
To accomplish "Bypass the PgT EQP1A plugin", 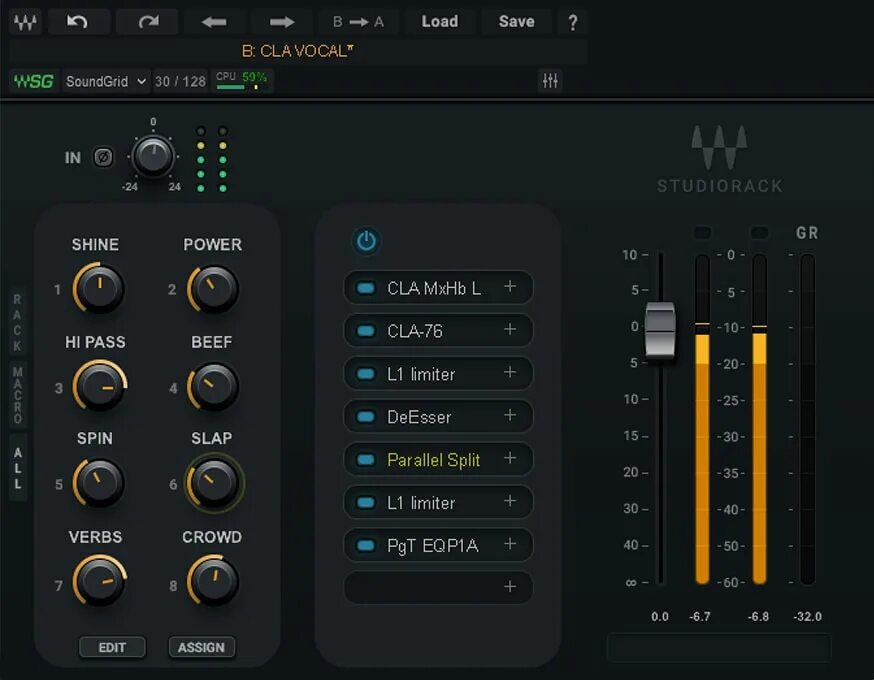I will [366, 546].
